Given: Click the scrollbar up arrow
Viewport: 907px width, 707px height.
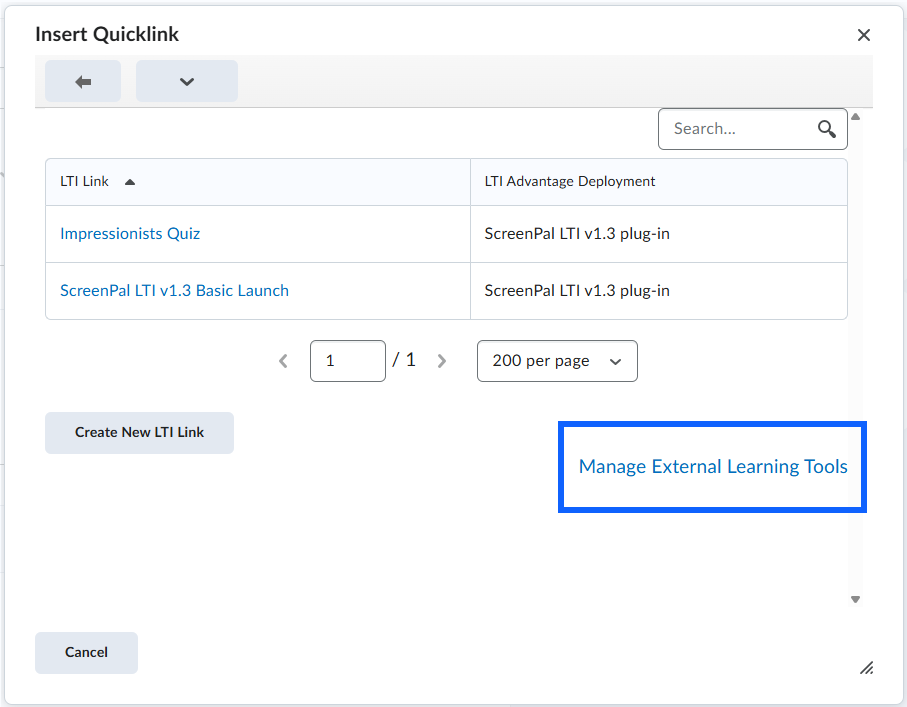Looking at the screenshot, I should (855, 117).
